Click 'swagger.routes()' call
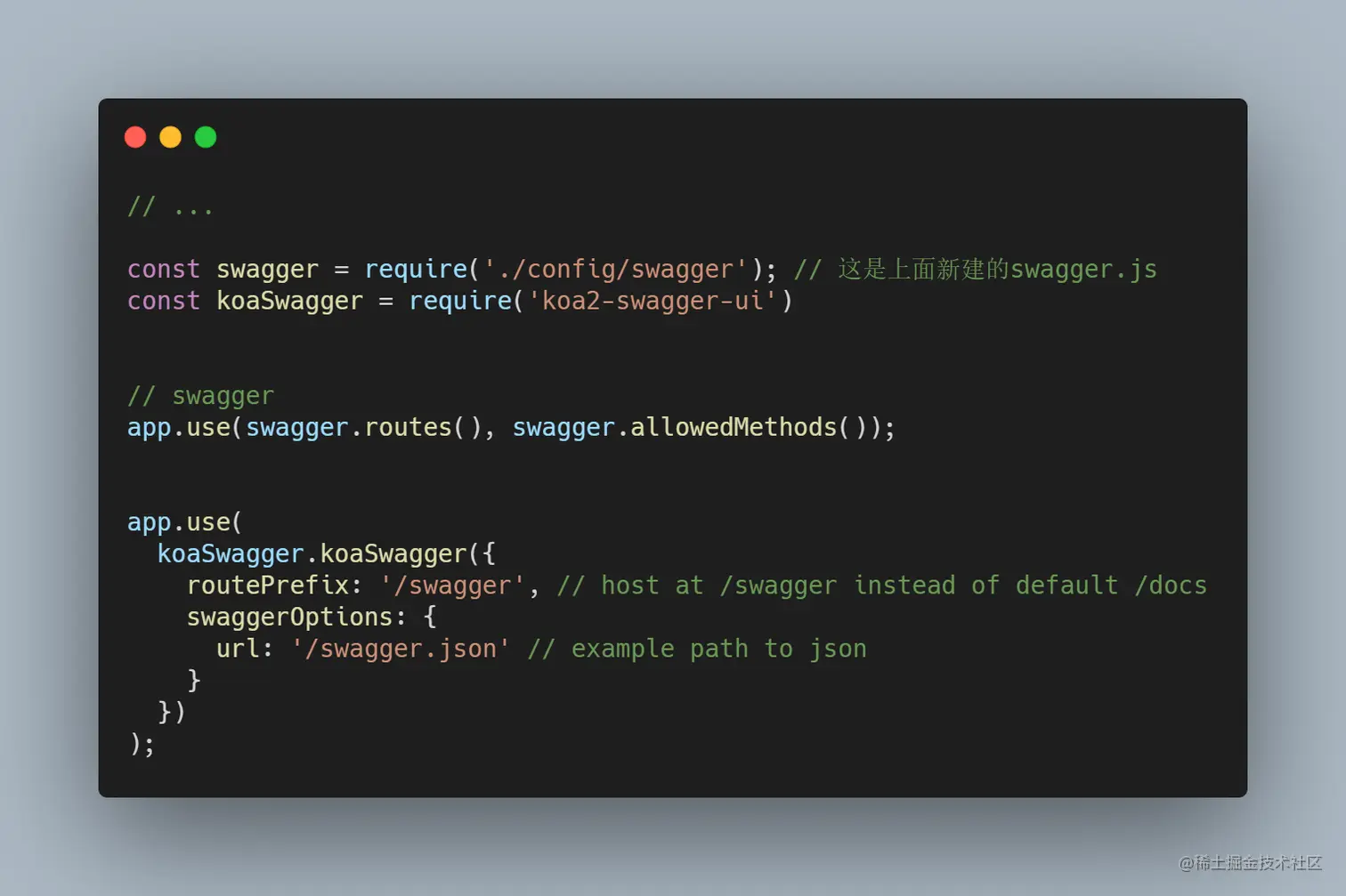Image resolution: width=1346 pixels, height=896 pixels. [x=363, y=427]
